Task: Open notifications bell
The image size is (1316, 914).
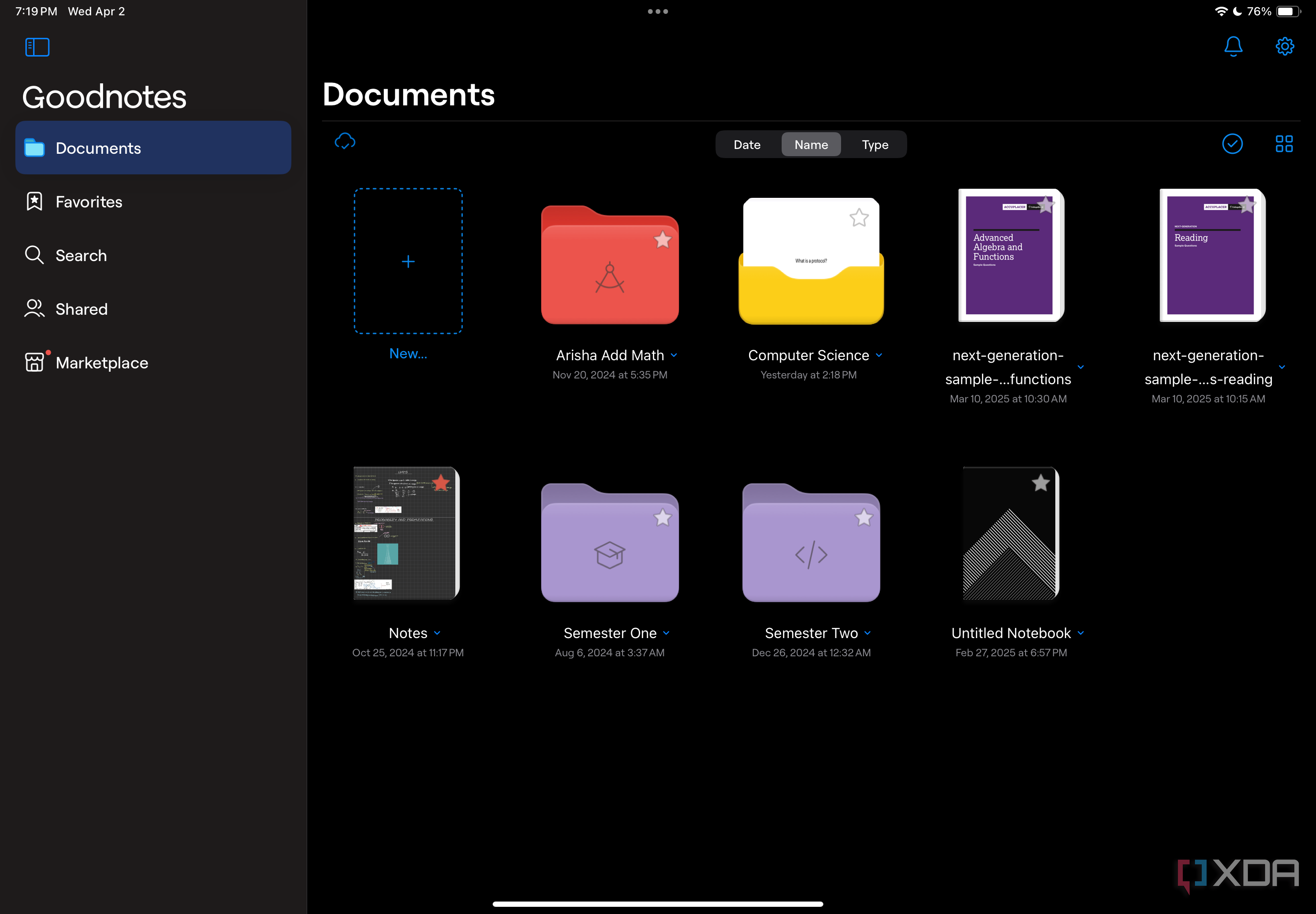Action: pos(1233,46)
